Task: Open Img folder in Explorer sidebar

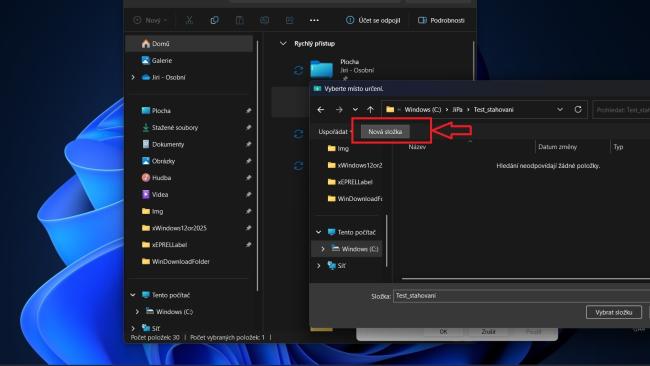Action: (152, 211)
